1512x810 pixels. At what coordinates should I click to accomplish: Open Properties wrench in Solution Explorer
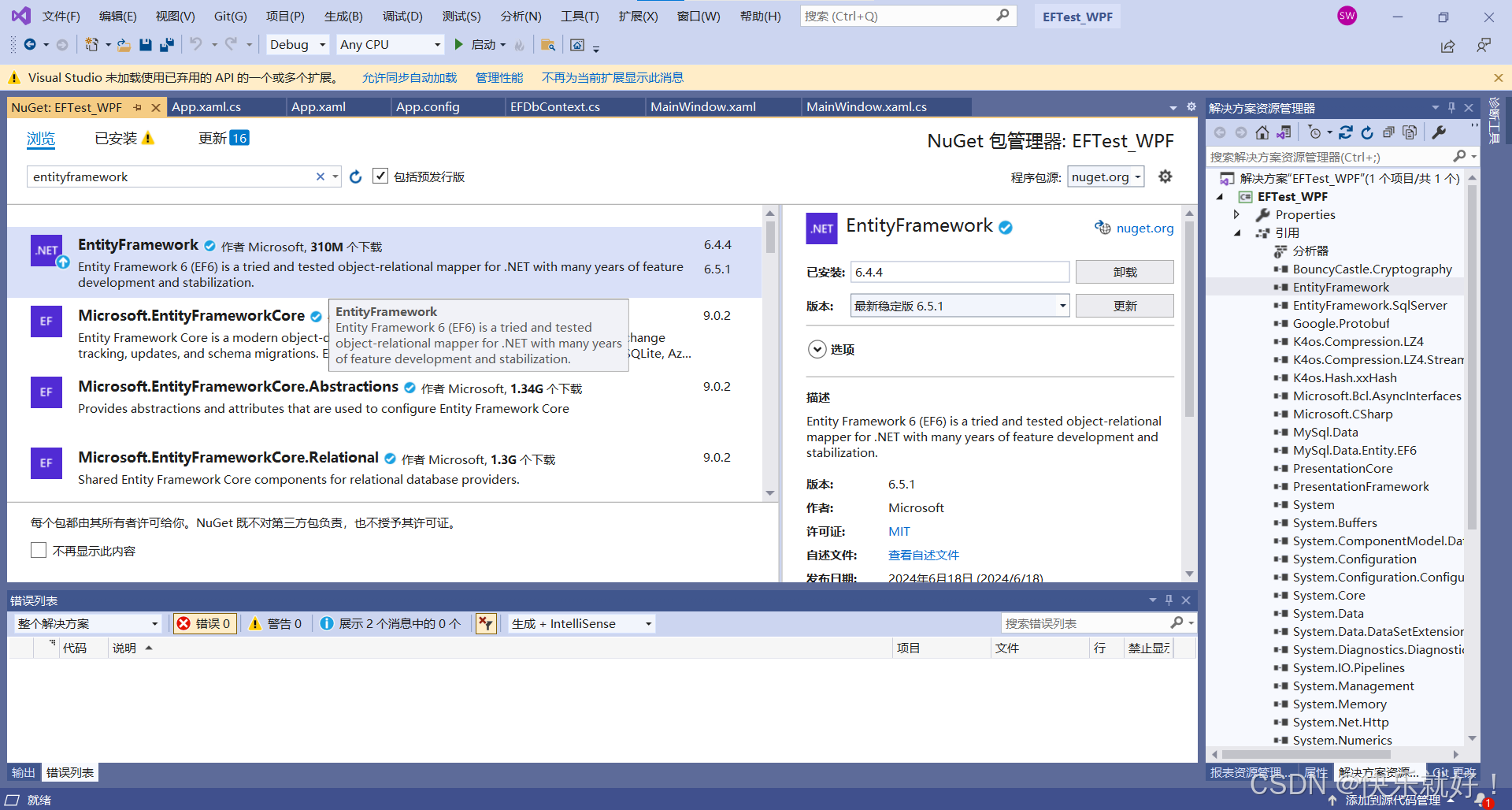coord(1439,132)
